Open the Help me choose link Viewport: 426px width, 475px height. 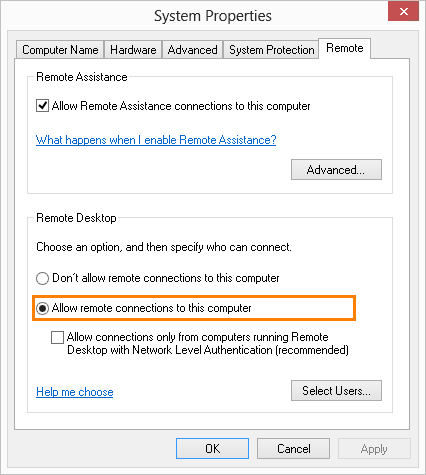pyautogui.click(x=75, y=392)
